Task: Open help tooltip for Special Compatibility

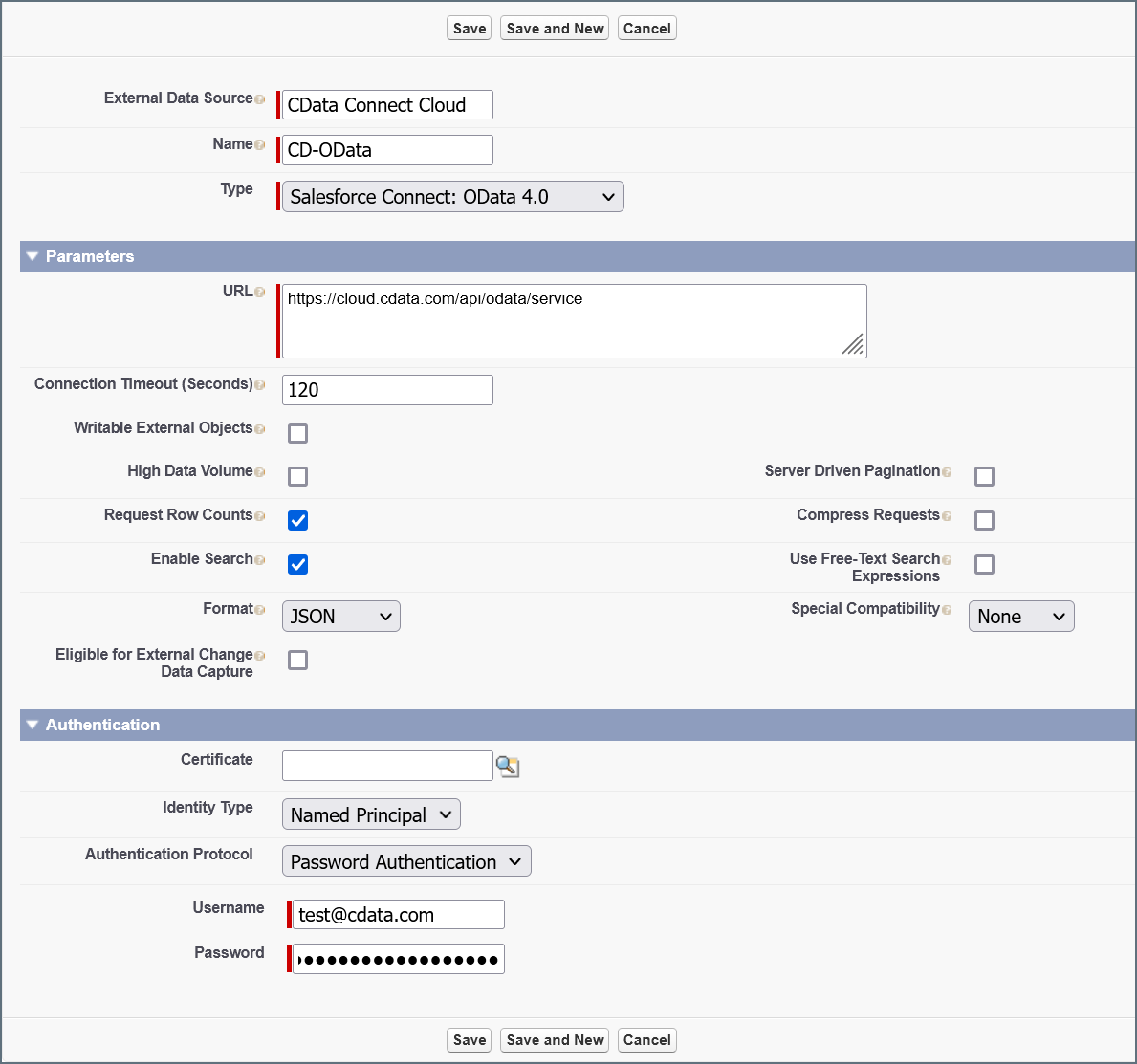Action: 947,609
